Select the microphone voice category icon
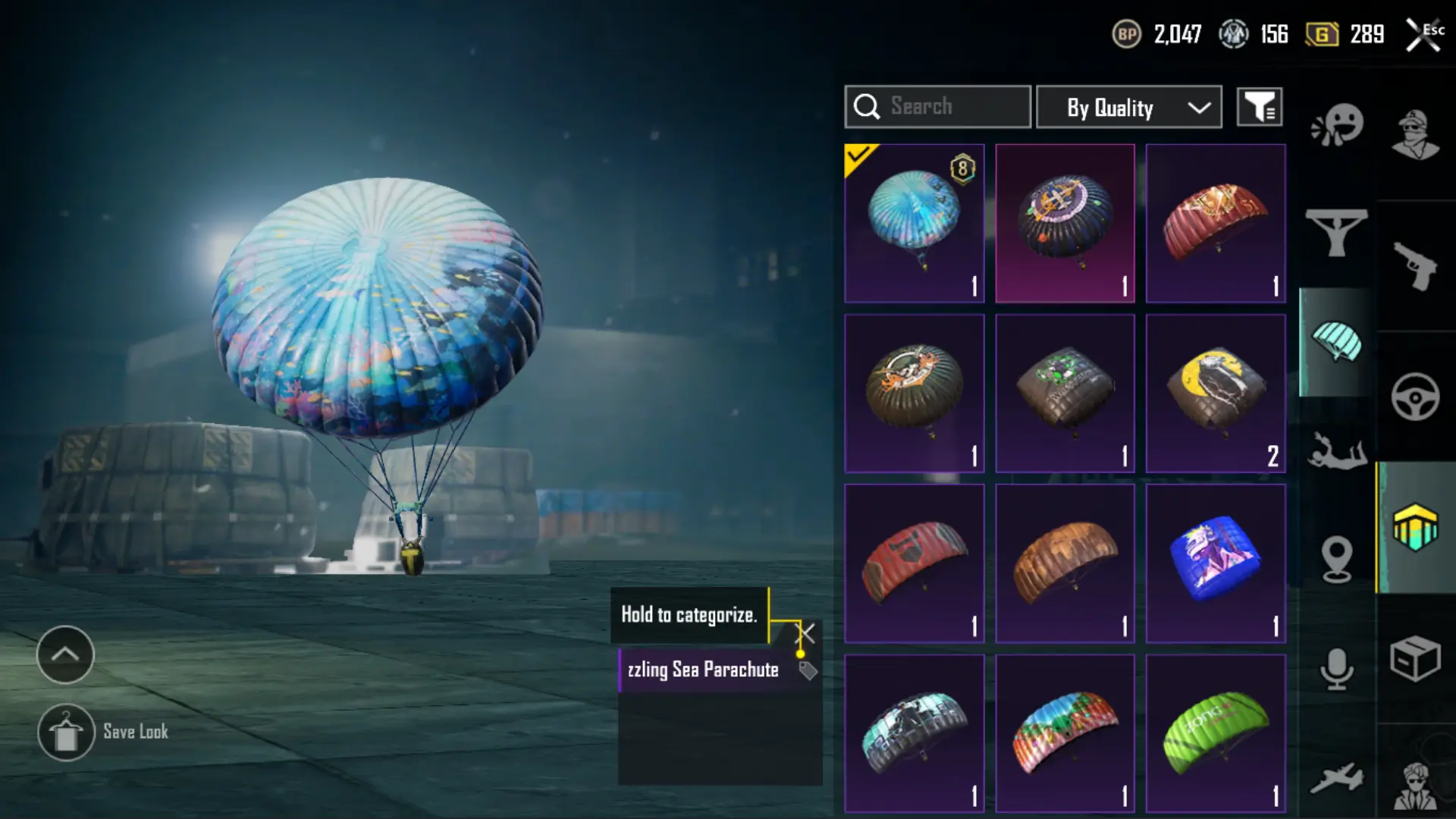Viewport: 1456px width, 819px height. pyautogui.click(x=1336, y=669)
